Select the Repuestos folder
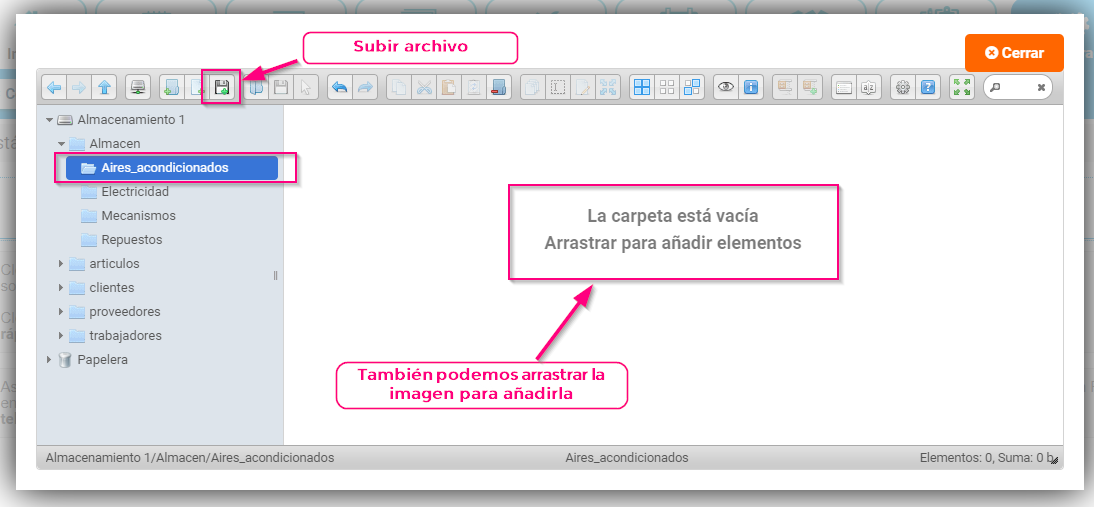 (x=131, y=240)
